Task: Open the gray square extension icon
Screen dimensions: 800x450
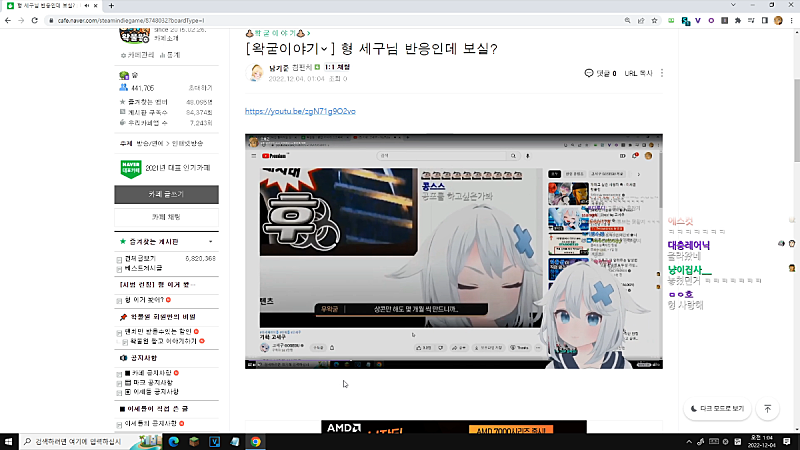Action: [724, 20]
